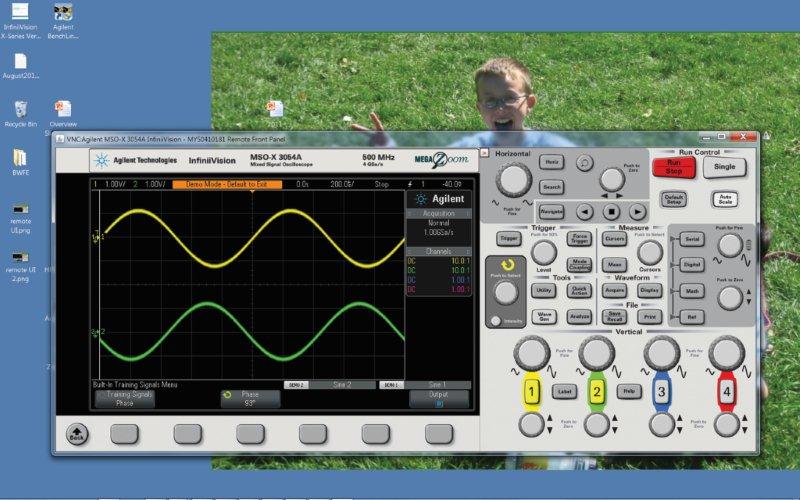
Task: Toggle the Digital channels button
Action: pyautogui.click(x=692, y=265)
